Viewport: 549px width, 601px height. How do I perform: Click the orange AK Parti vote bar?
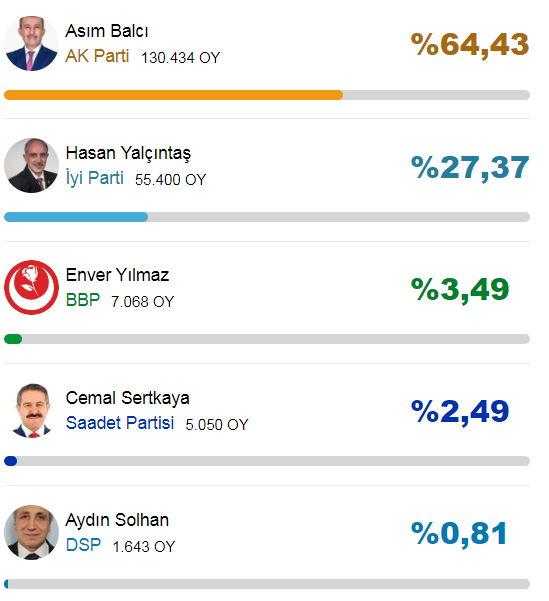point(173,95)
